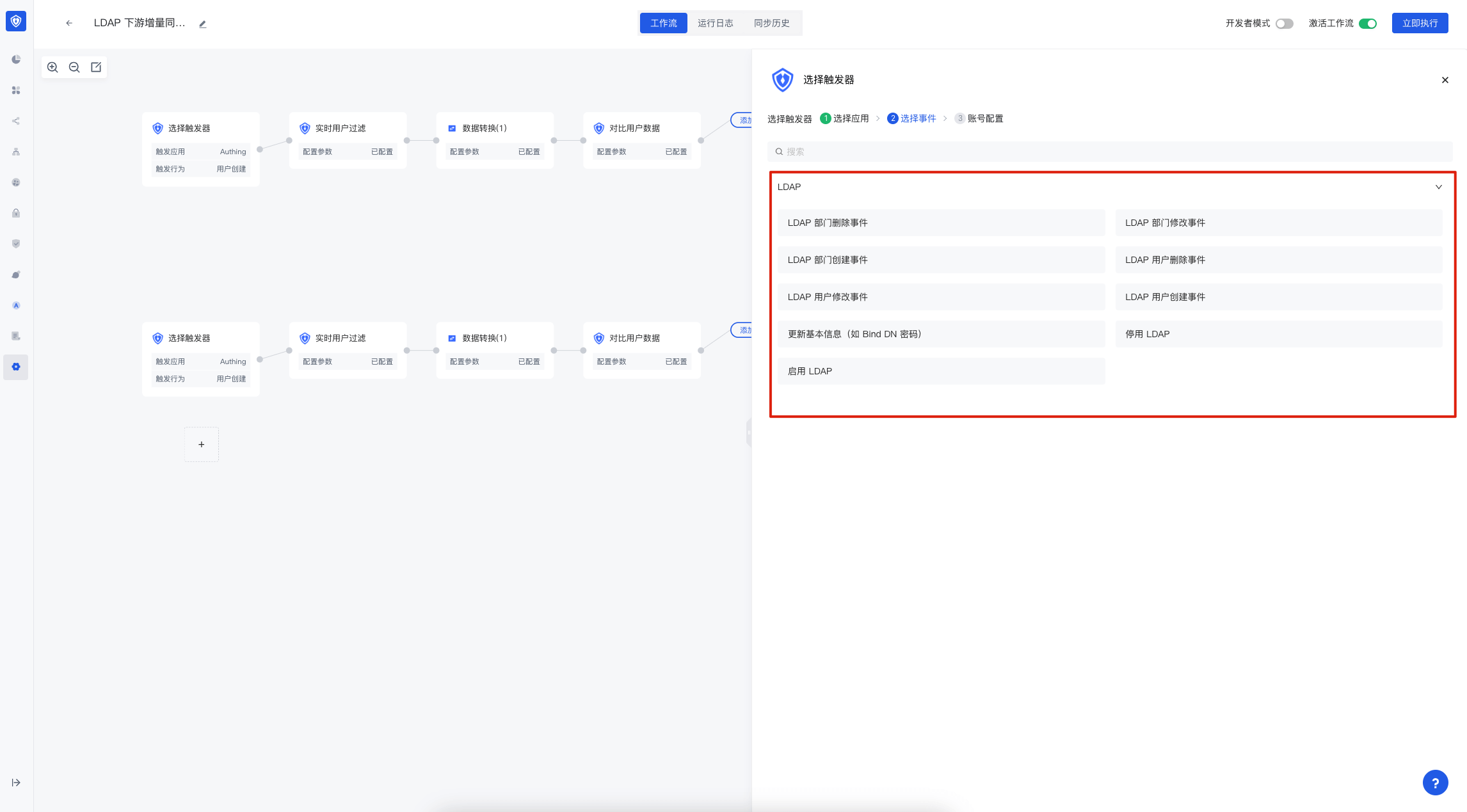Click the pie chart icon in the sidebar
This screenshot has width=1467, height=812.
(16, 60)
